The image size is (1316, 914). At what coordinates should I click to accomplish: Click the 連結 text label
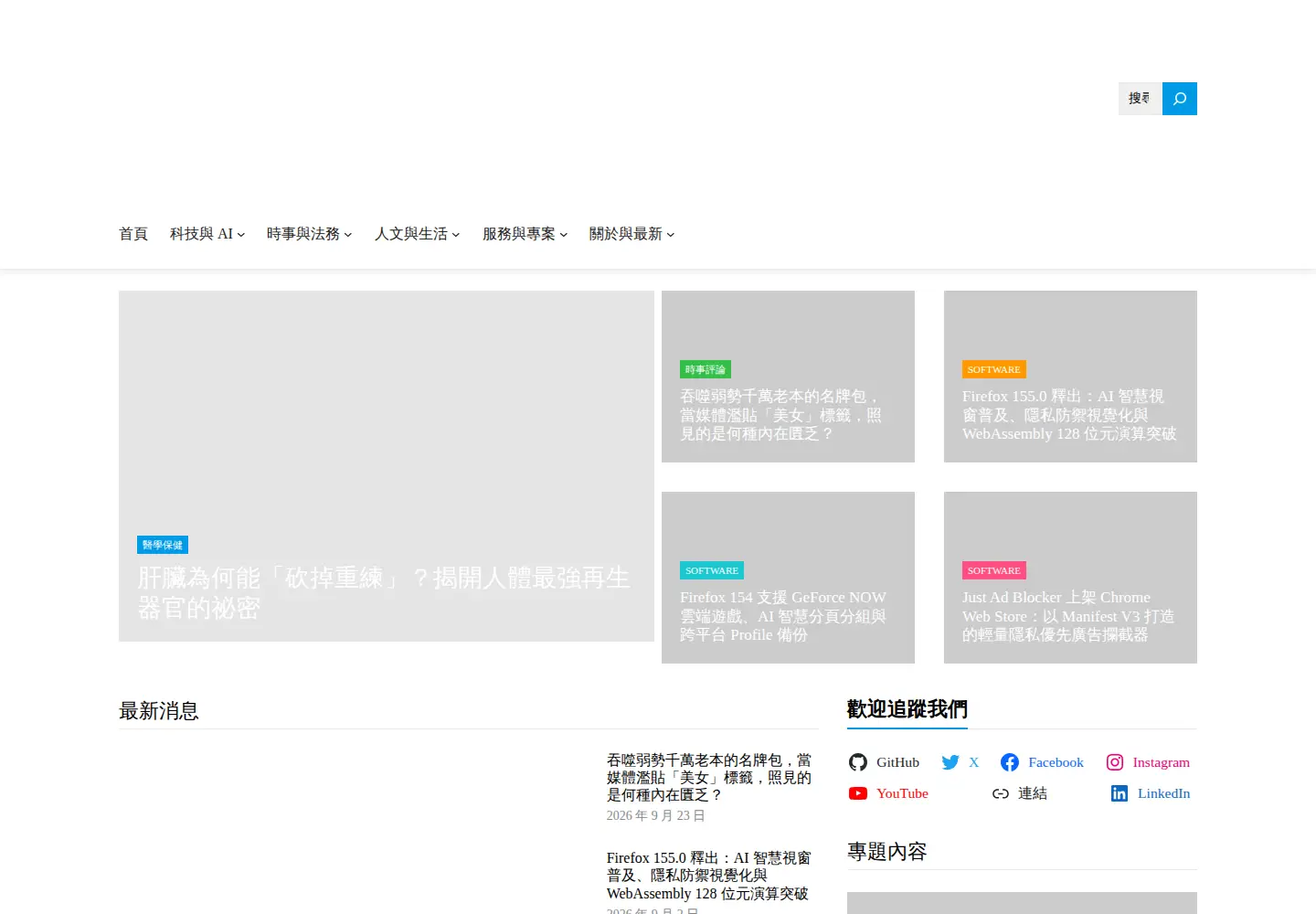(x=1033, y=793)
